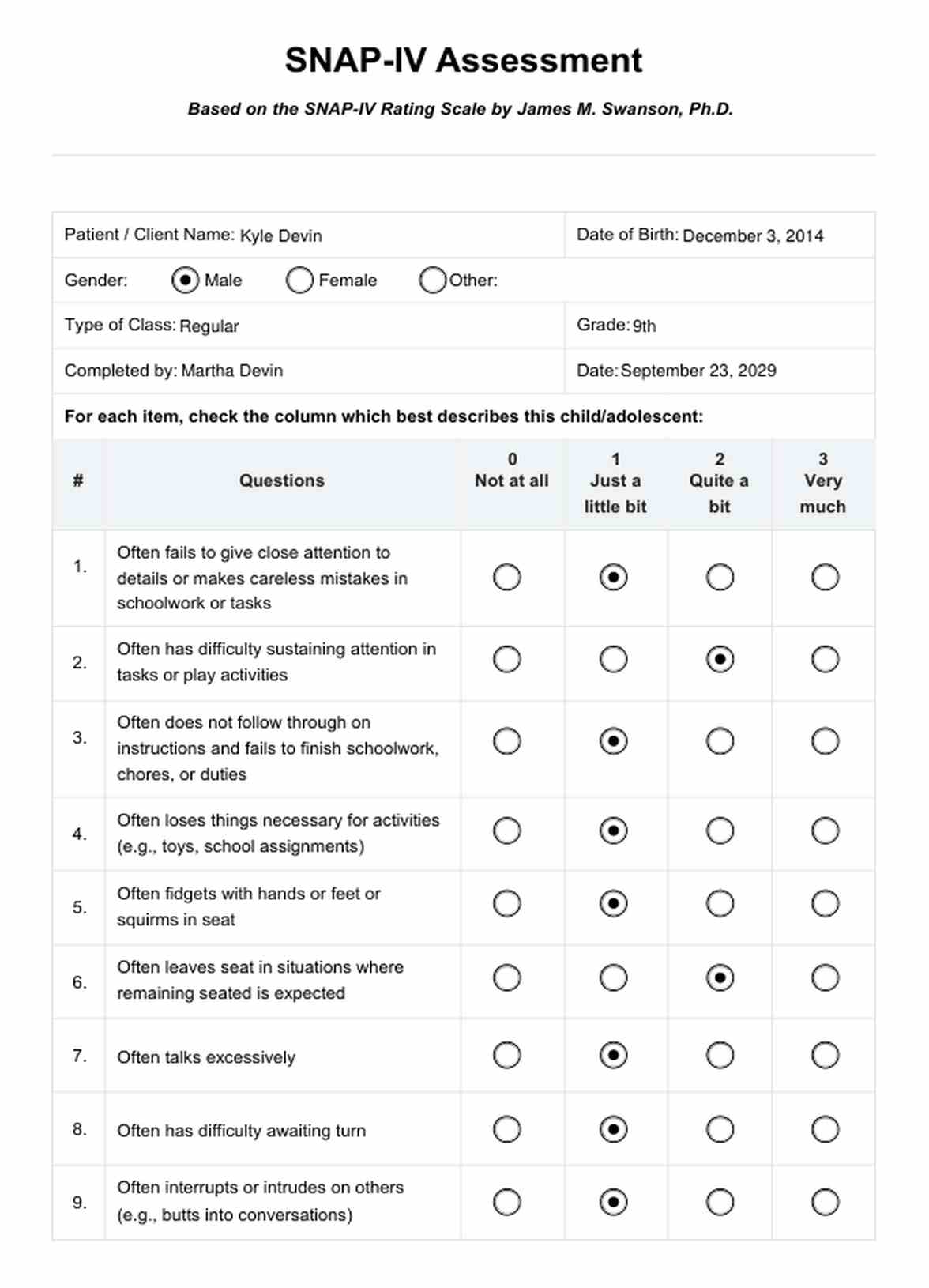The width and height of the screenshot is (929, 1288).
Task: Mark question 1 as 'Not at all'
Action: point(506,578)
